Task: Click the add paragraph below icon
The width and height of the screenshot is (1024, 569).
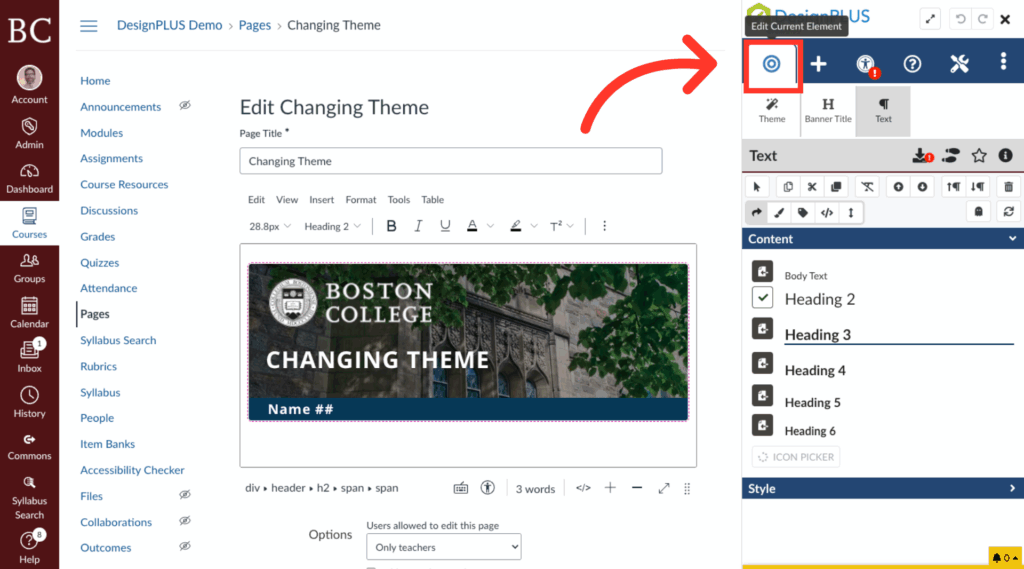Action: click(978, 187)
